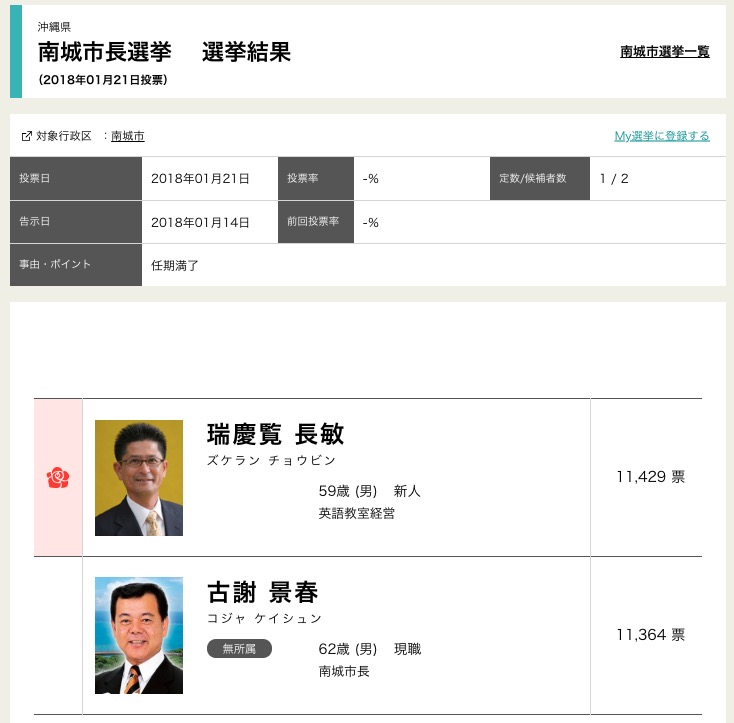The image size is (734, 723).
Task: Click the red rose winner icon
Action: click(58, 478)
